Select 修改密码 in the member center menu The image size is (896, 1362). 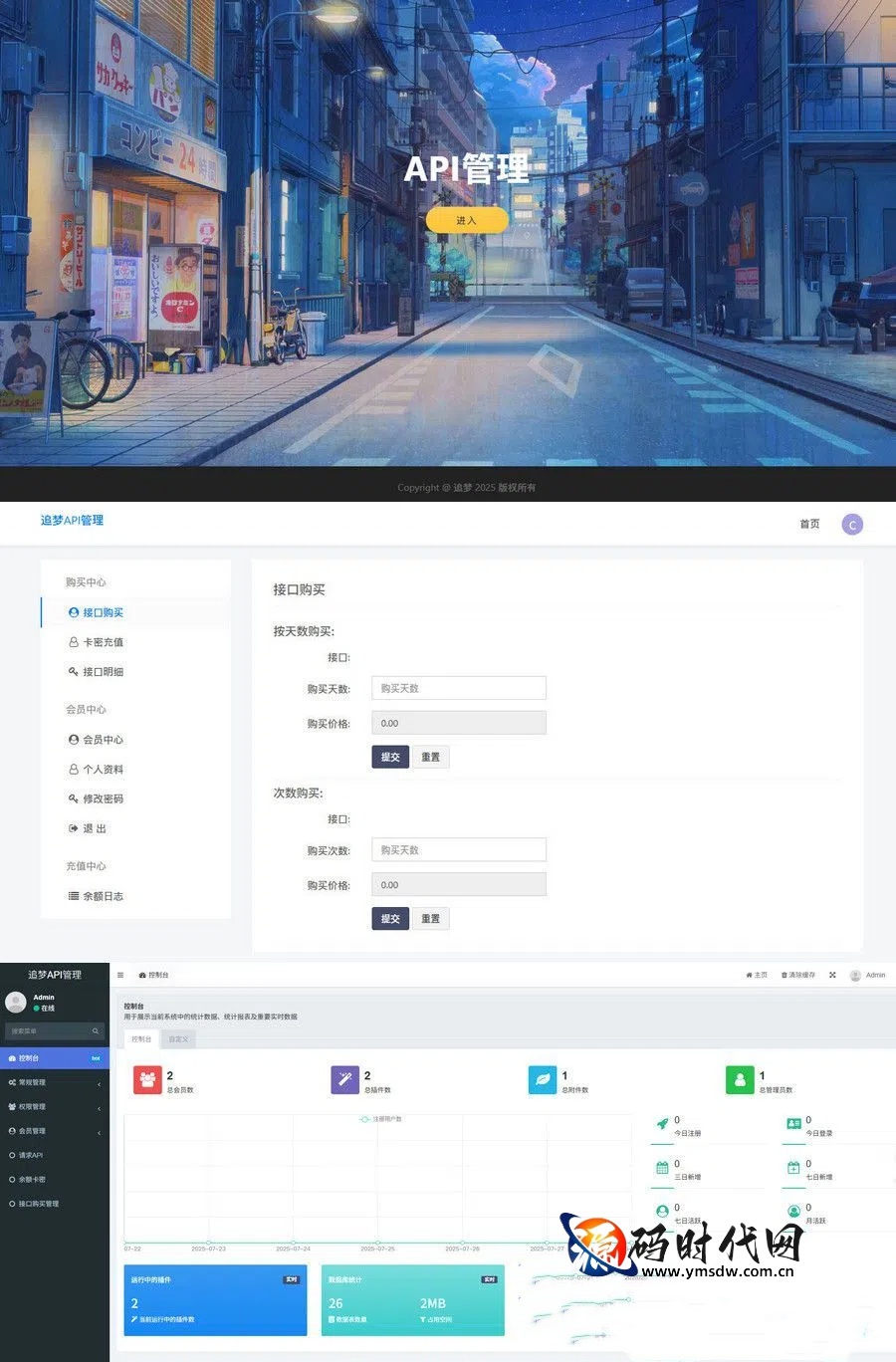click(103, 798)
